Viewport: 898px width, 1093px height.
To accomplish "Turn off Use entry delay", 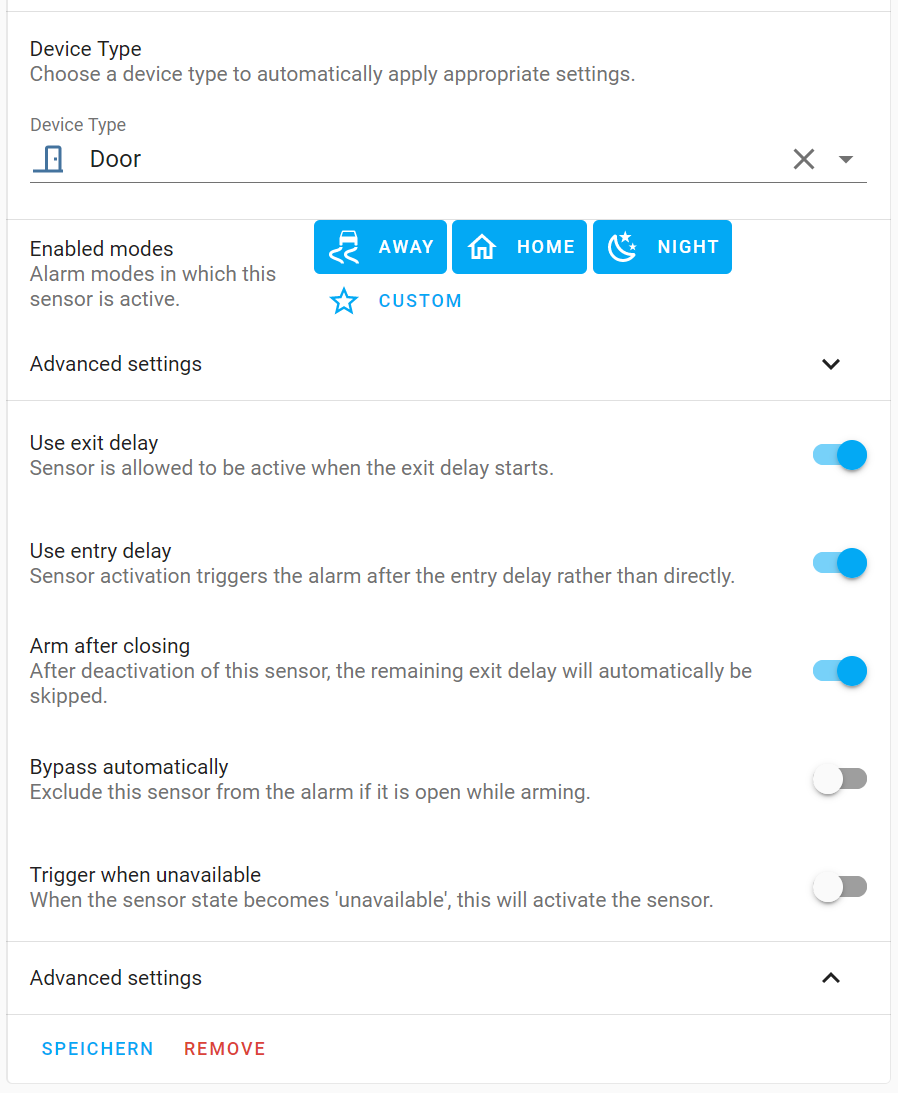I will (x=839, y=563).
